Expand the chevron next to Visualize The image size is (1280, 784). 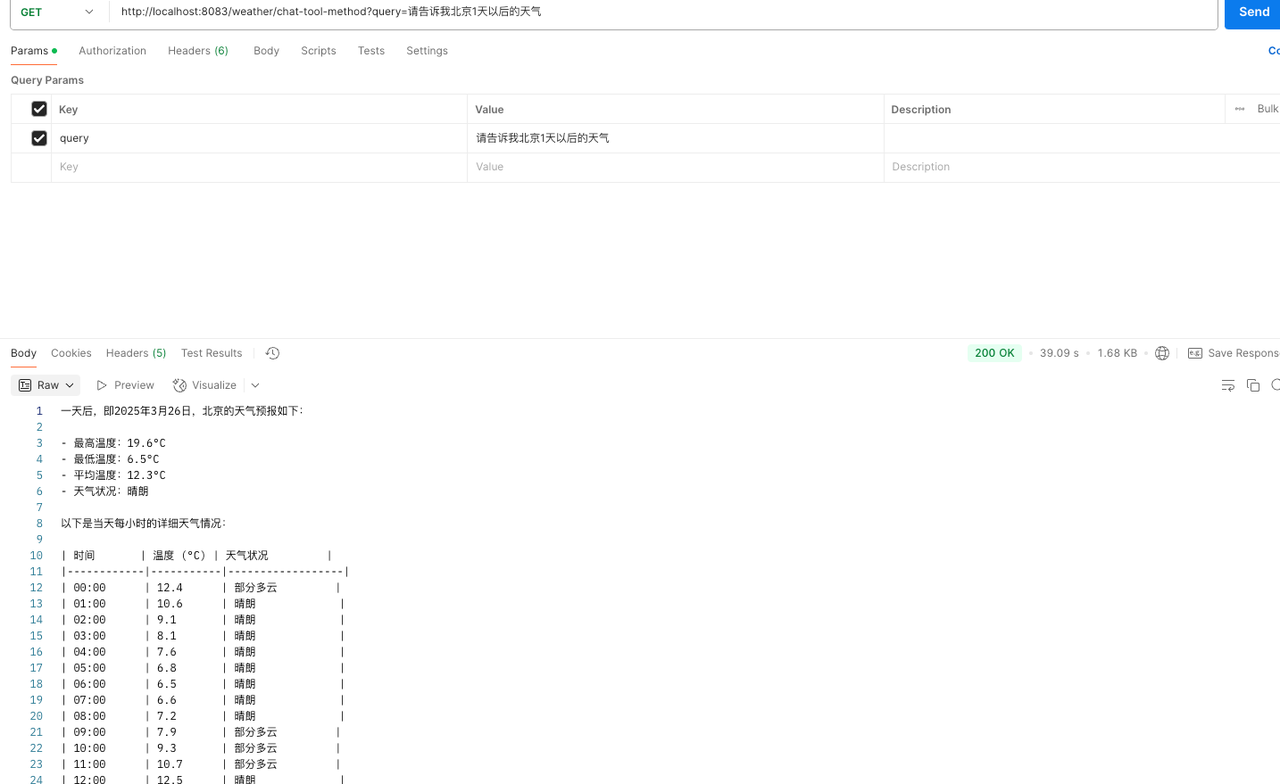tap(255, 385)
